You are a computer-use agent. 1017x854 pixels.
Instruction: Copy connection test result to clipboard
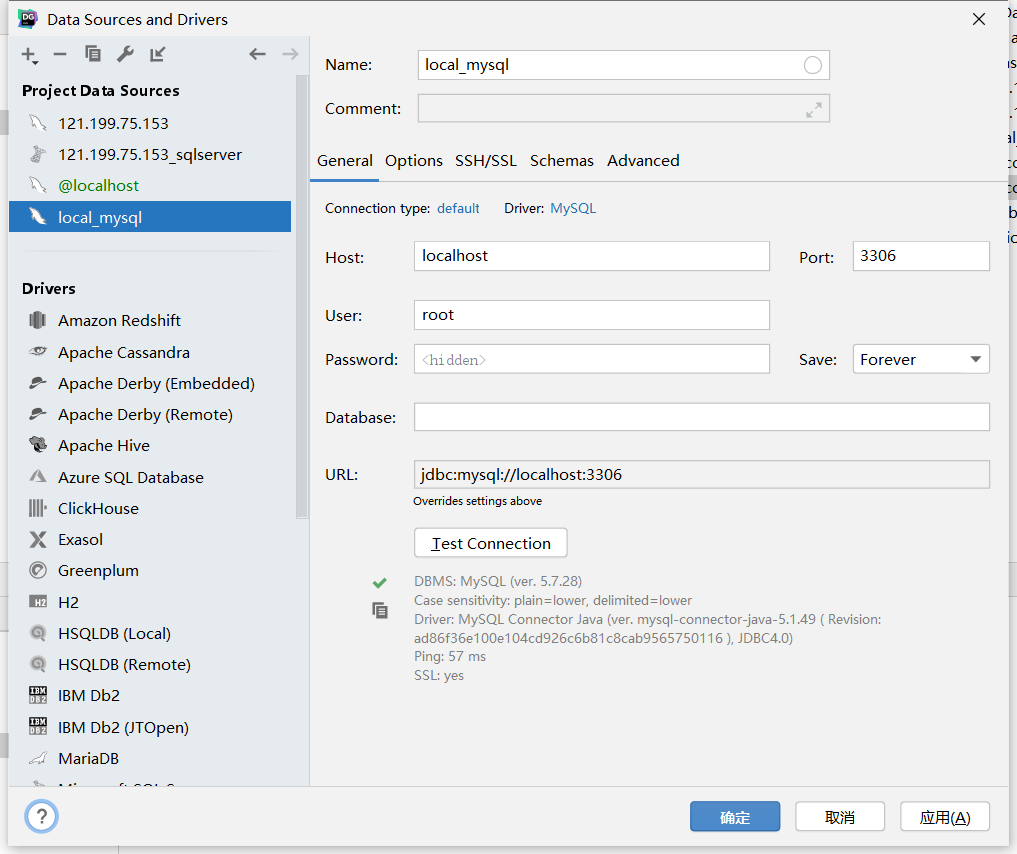pos(380,610)
